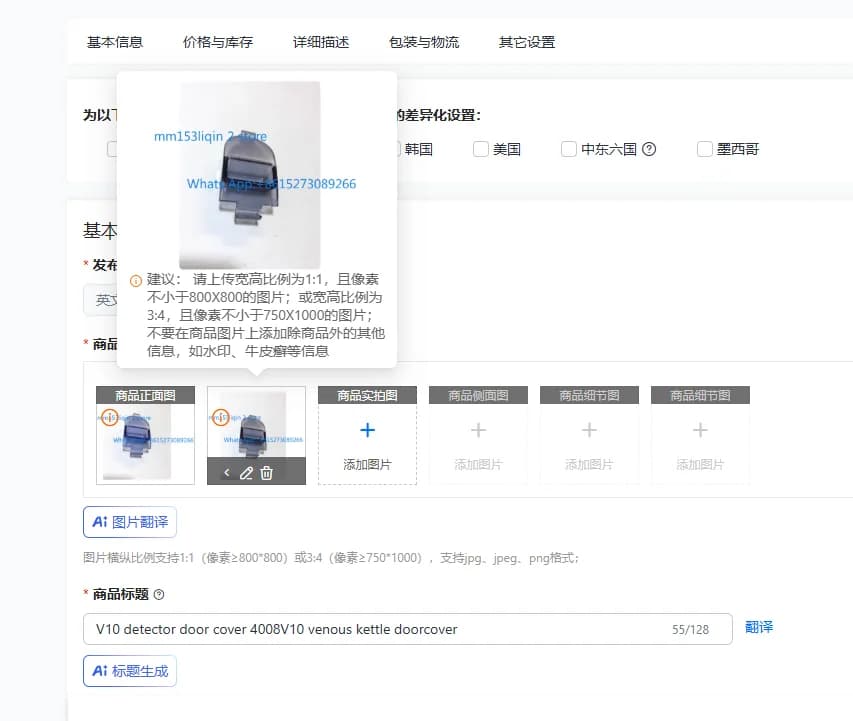Select the 其它设置 tab
The width and height of the screenshot is (853, 721).
coord(527,42)
